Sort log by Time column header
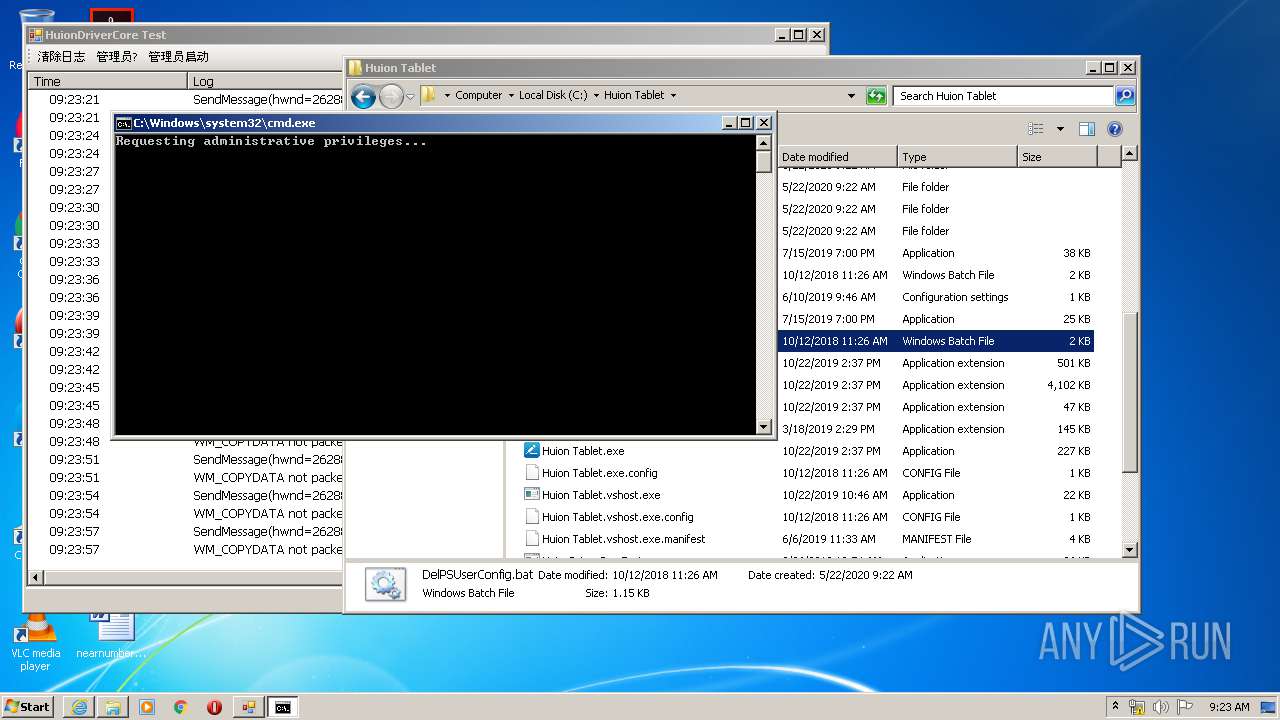Image resolution: width=1280 pixels, height=720 pixels. click(108, 81)
